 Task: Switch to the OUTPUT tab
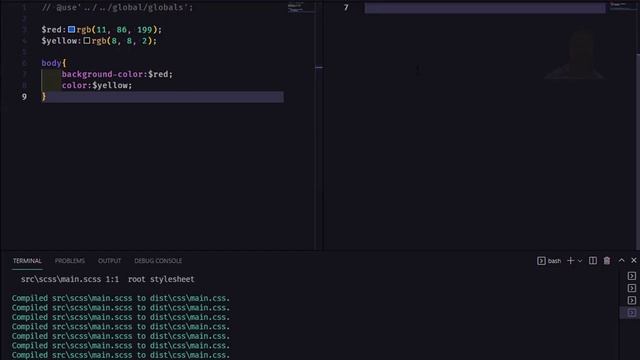click(x=109, y=261)
